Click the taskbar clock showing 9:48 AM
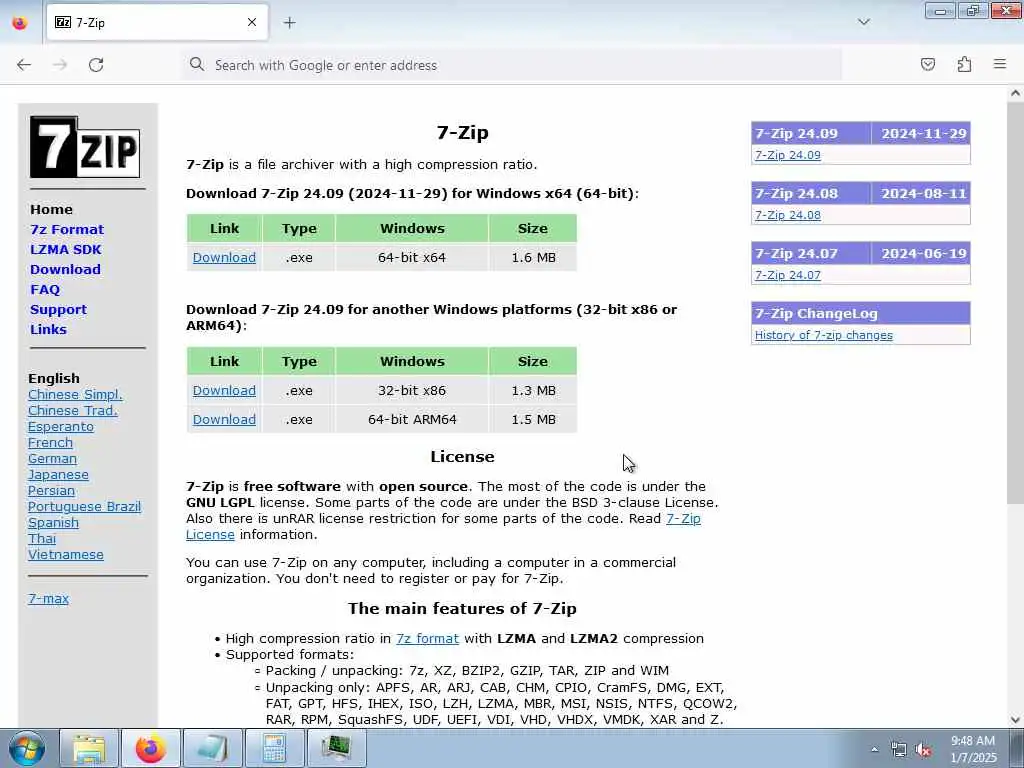 (x=973, y=749)
